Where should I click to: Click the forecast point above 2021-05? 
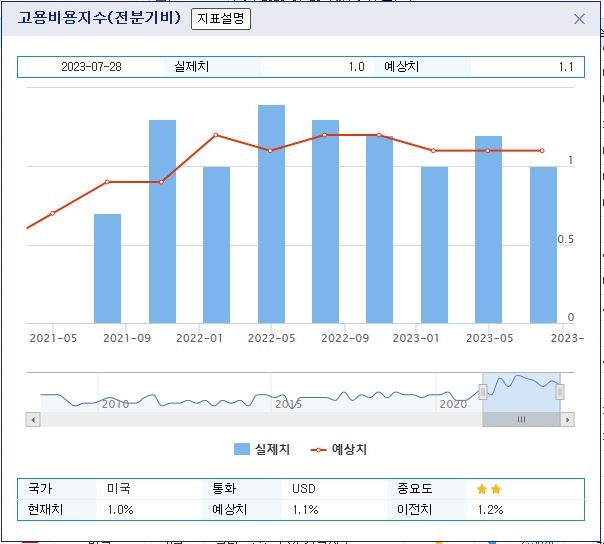[53, 213]
